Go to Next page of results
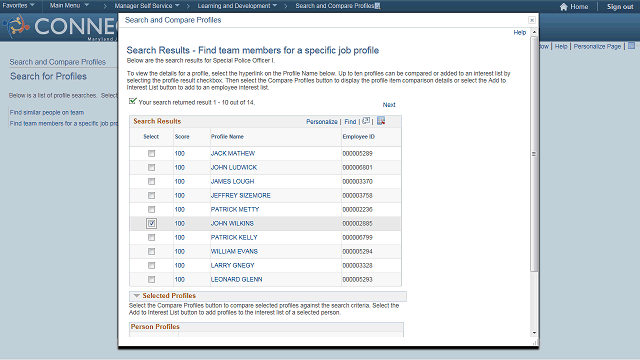This screenshot has width=640, height=360. [389, 105]
